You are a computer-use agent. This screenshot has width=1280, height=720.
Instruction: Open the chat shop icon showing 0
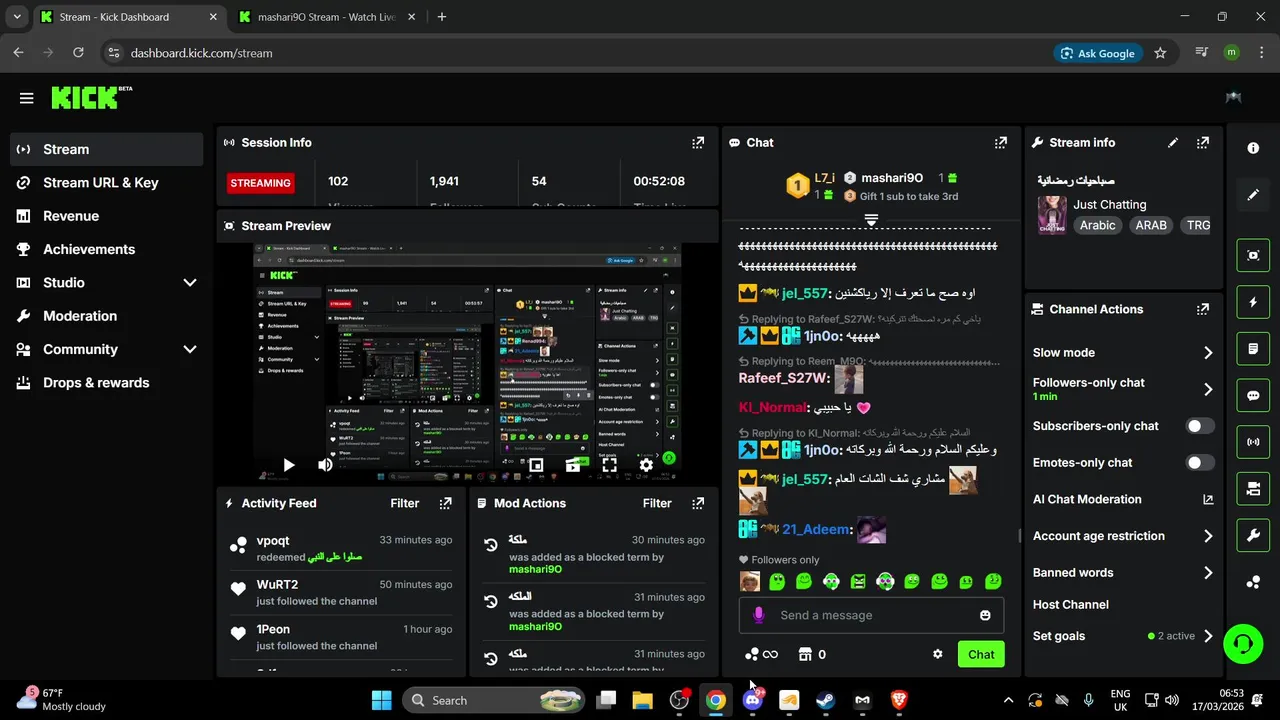click(812, 654)
